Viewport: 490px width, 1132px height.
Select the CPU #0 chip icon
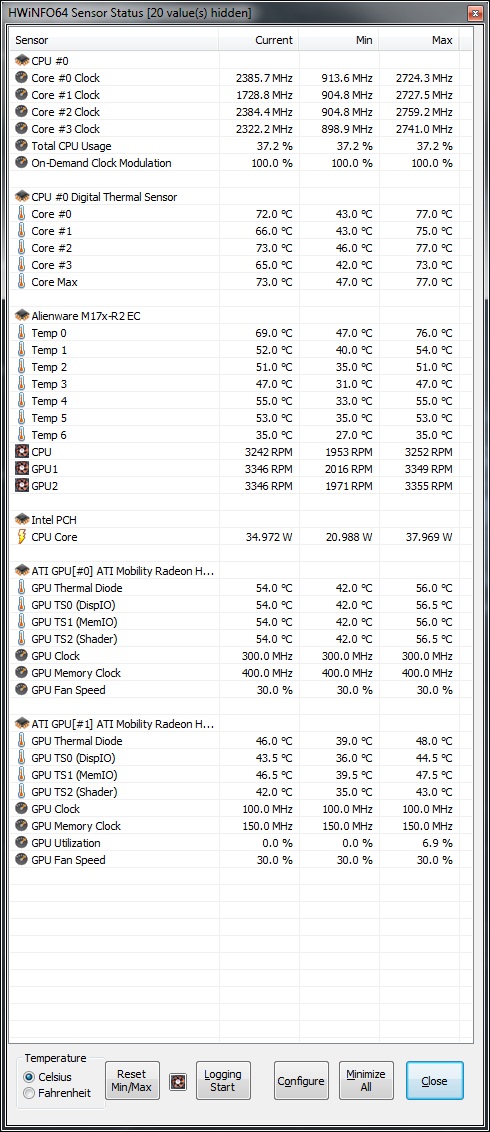(x=22, y=61)
